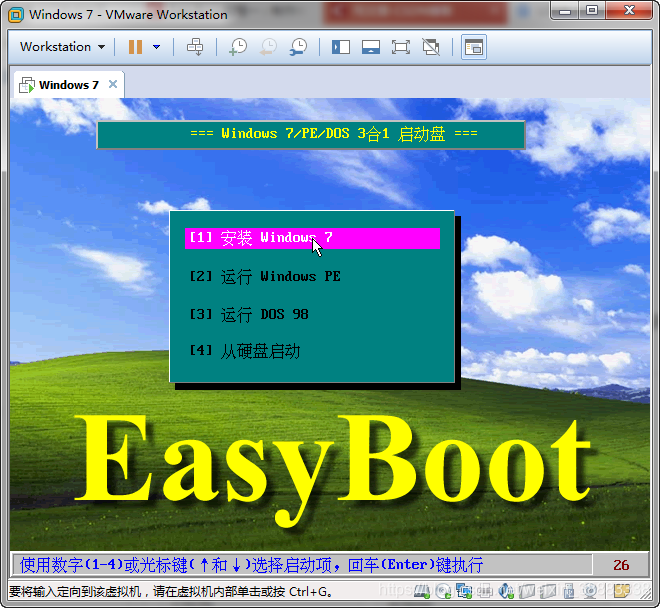Select [4] 从硬盘启动 boot option
The image size is (660, 608).
[245, 351]
